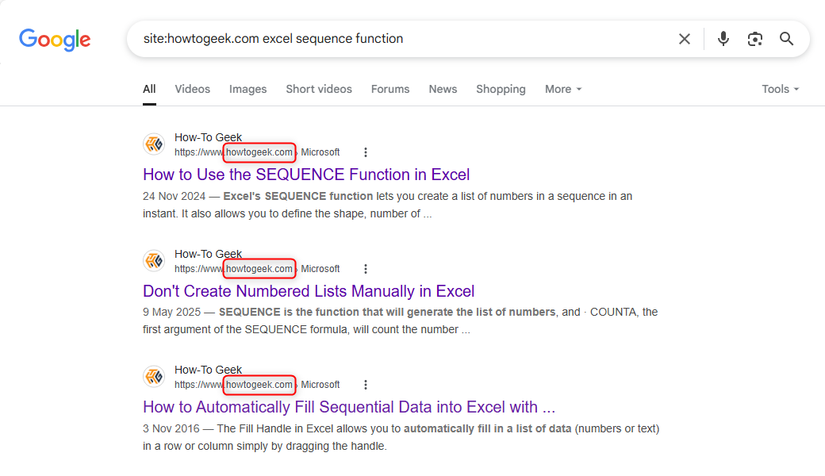Submit search with the magnifier icon
This screenshot has height=476, width=825.
click(x=786, y=39)
